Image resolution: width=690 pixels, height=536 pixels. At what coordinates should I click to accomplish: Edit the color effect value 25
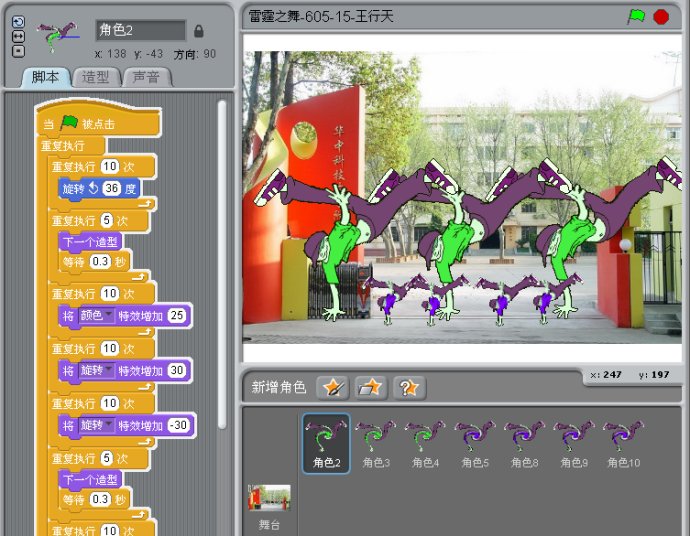pyautogui.click(x=177, y=315)
